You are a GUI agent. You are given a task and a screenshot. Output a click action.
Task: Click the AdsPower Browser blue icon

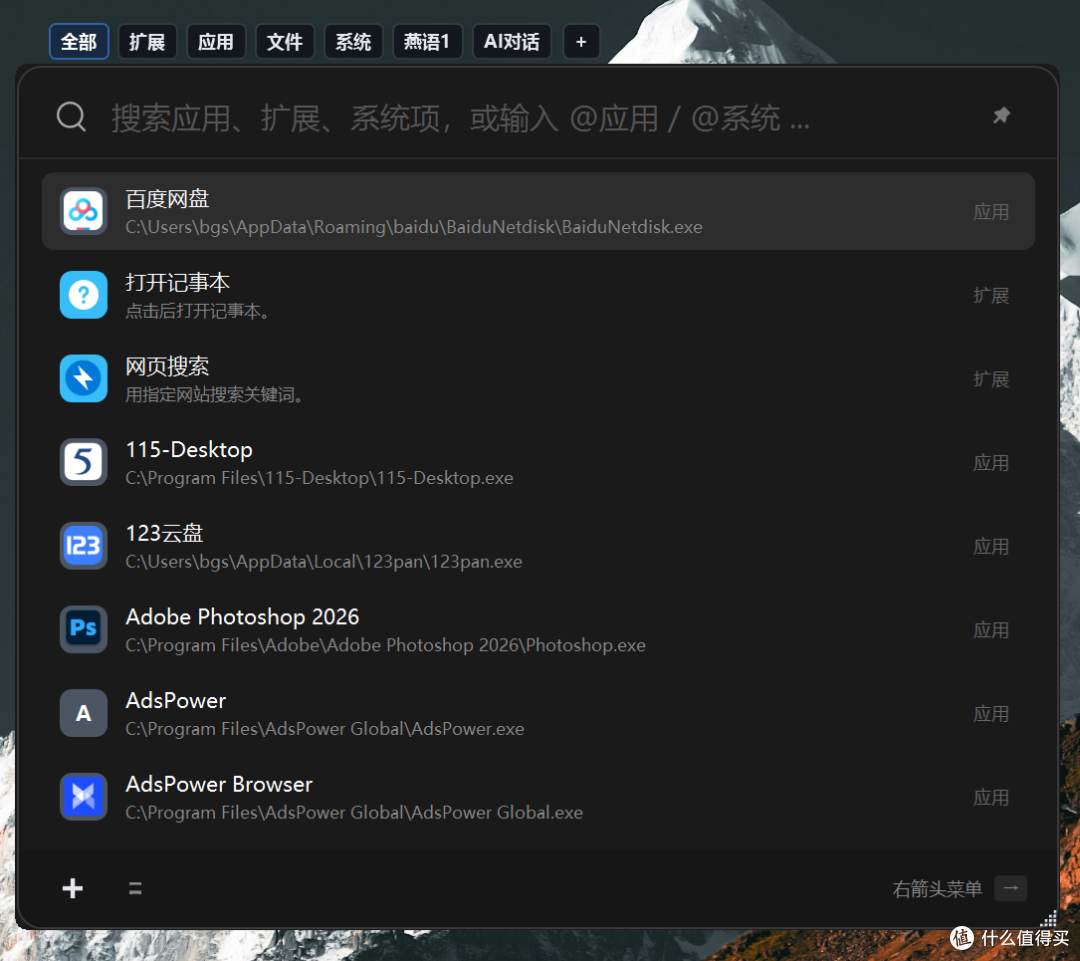[x=83, y=796]
